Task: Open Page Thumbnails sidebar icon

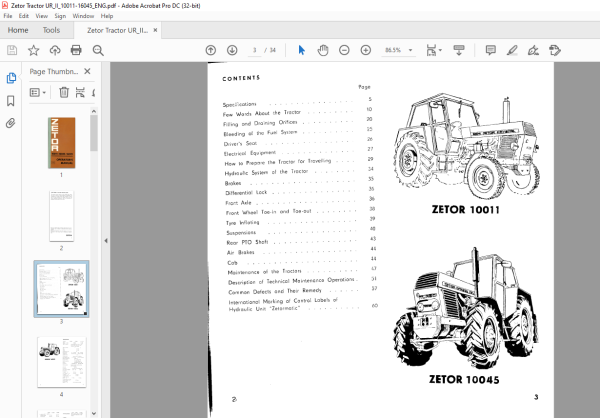Action: pos(11,78)
